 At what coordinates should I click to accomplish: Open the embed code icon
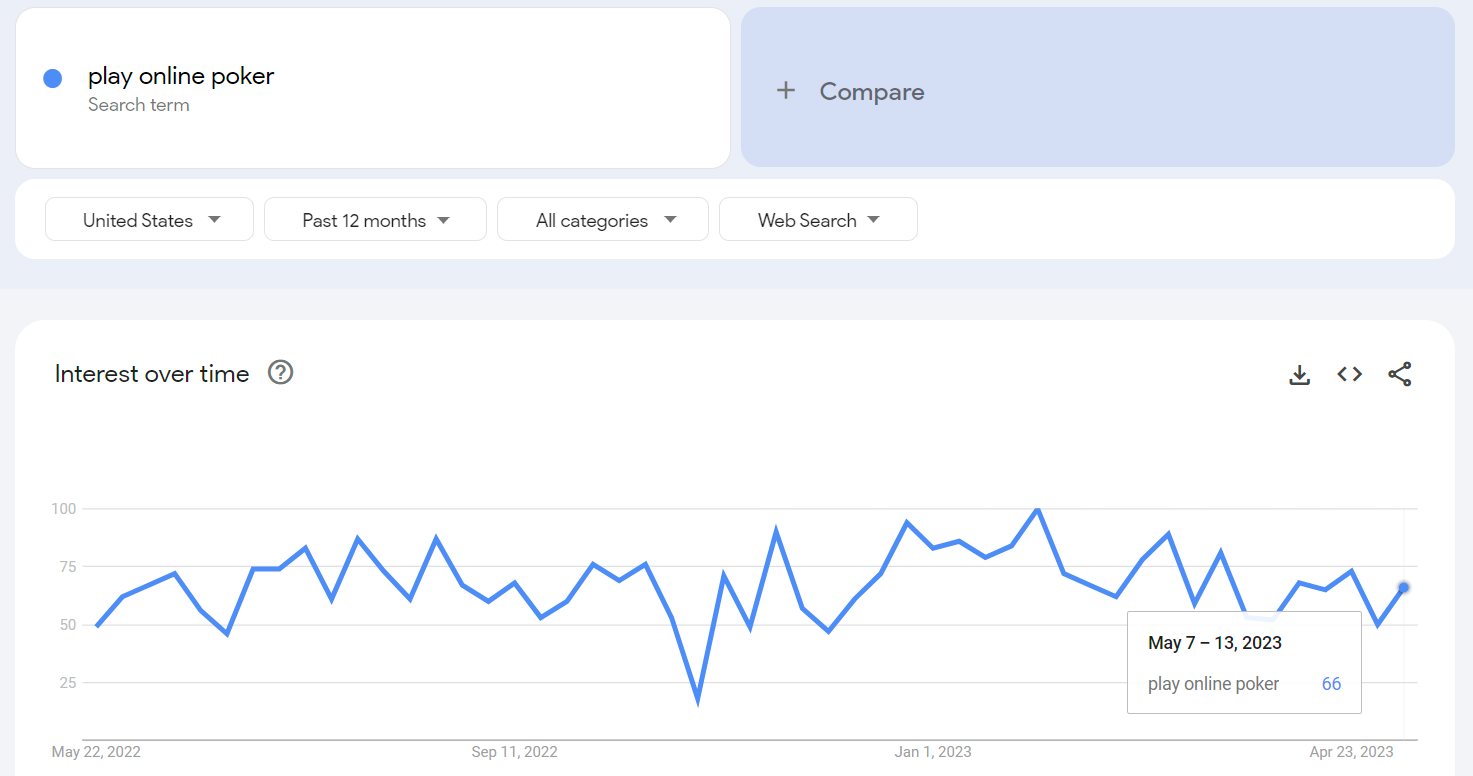[x=1350, y=374]
